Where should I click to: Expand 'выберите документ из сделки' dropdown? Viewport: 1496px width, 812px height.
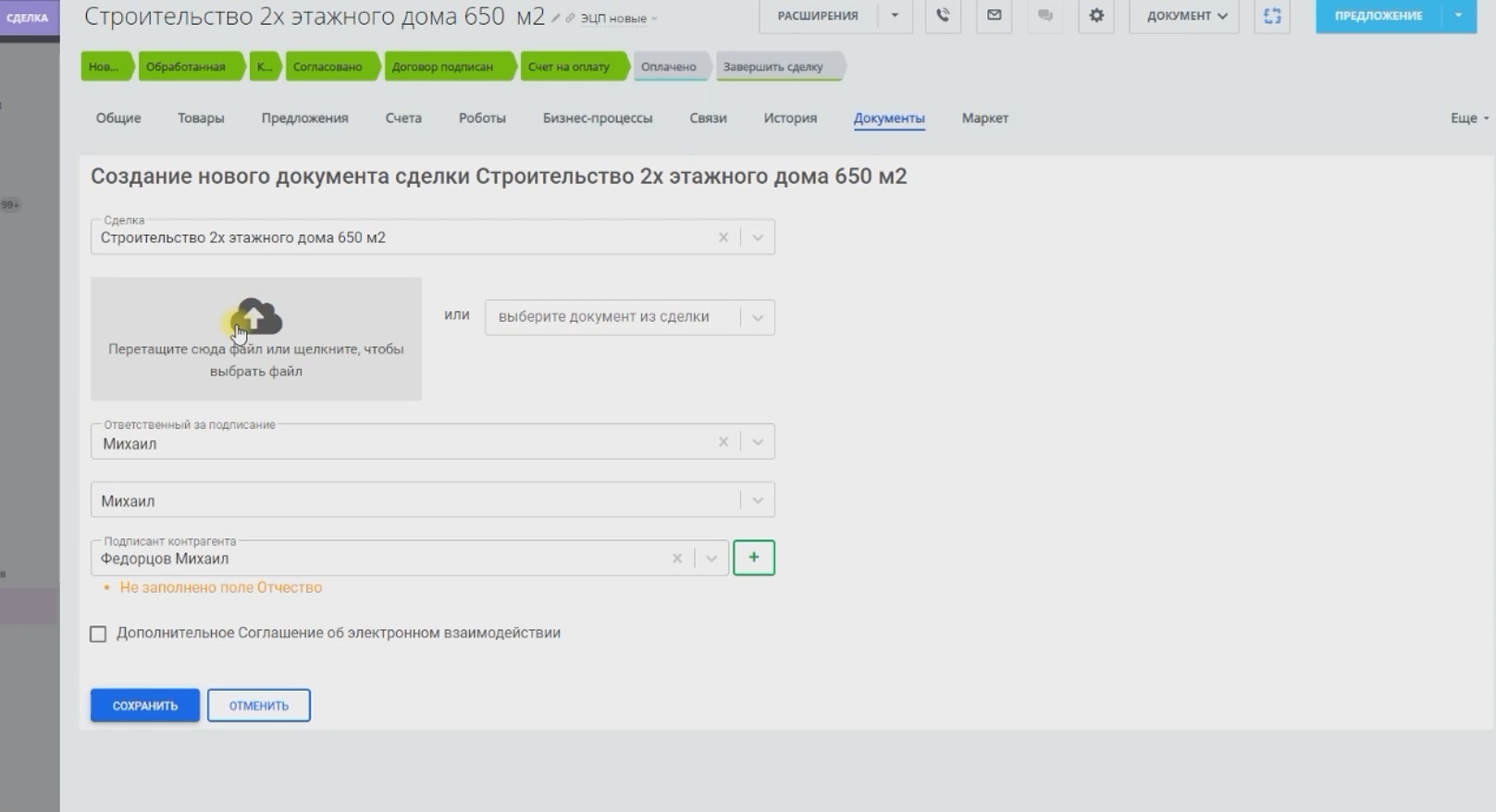pyautogui.click(x=757, y=317)
